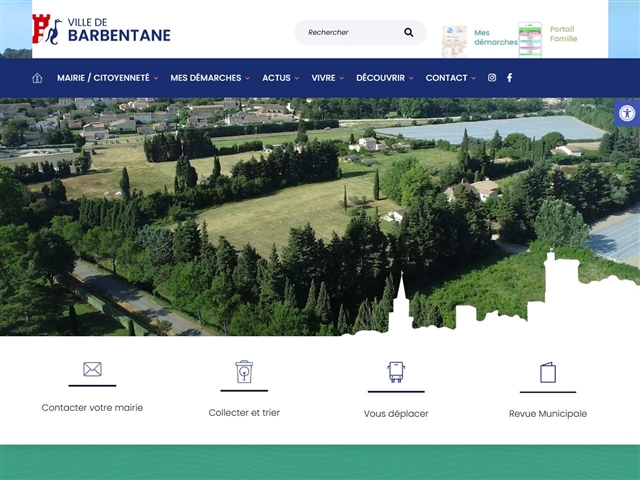Image resolution: width=640 pixels, height=480 pixels.
Task: Select the Découvrir menu item
Action: pos(384,78)
